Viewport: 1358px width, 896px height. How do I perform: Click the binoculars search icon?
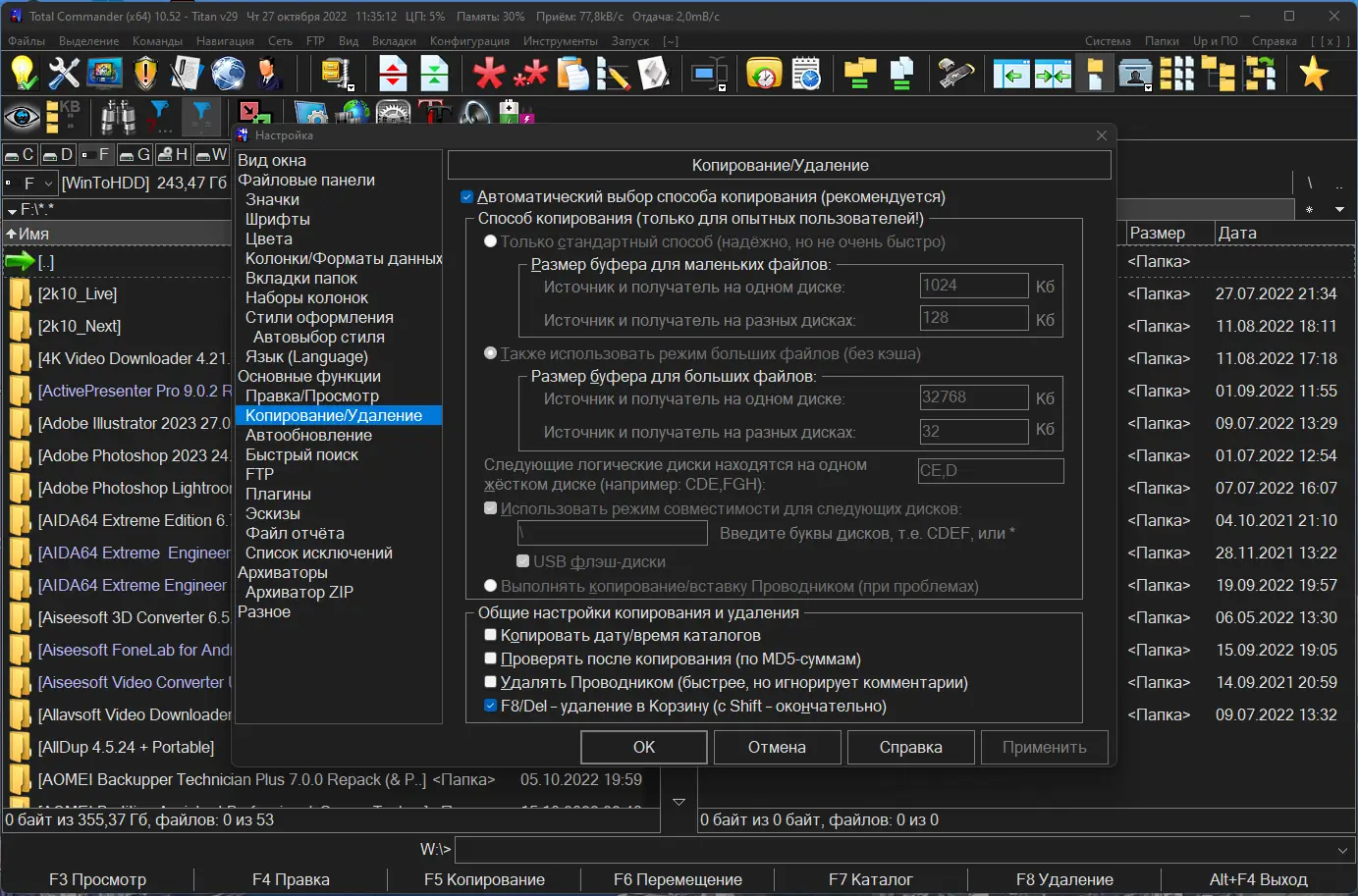pos(118,118)
